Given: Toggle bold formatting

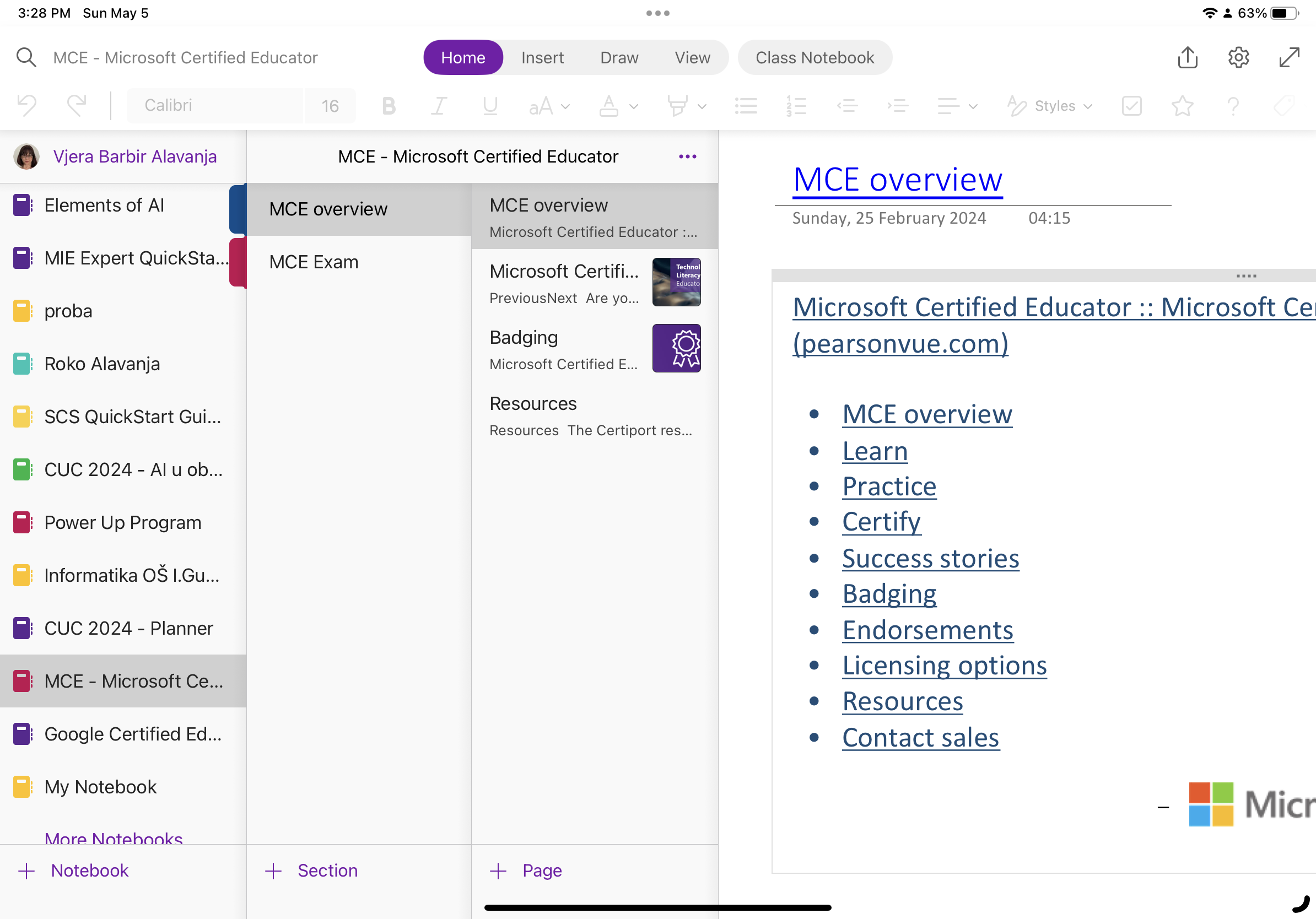Looking at the screenshot, I should [389, 106].
